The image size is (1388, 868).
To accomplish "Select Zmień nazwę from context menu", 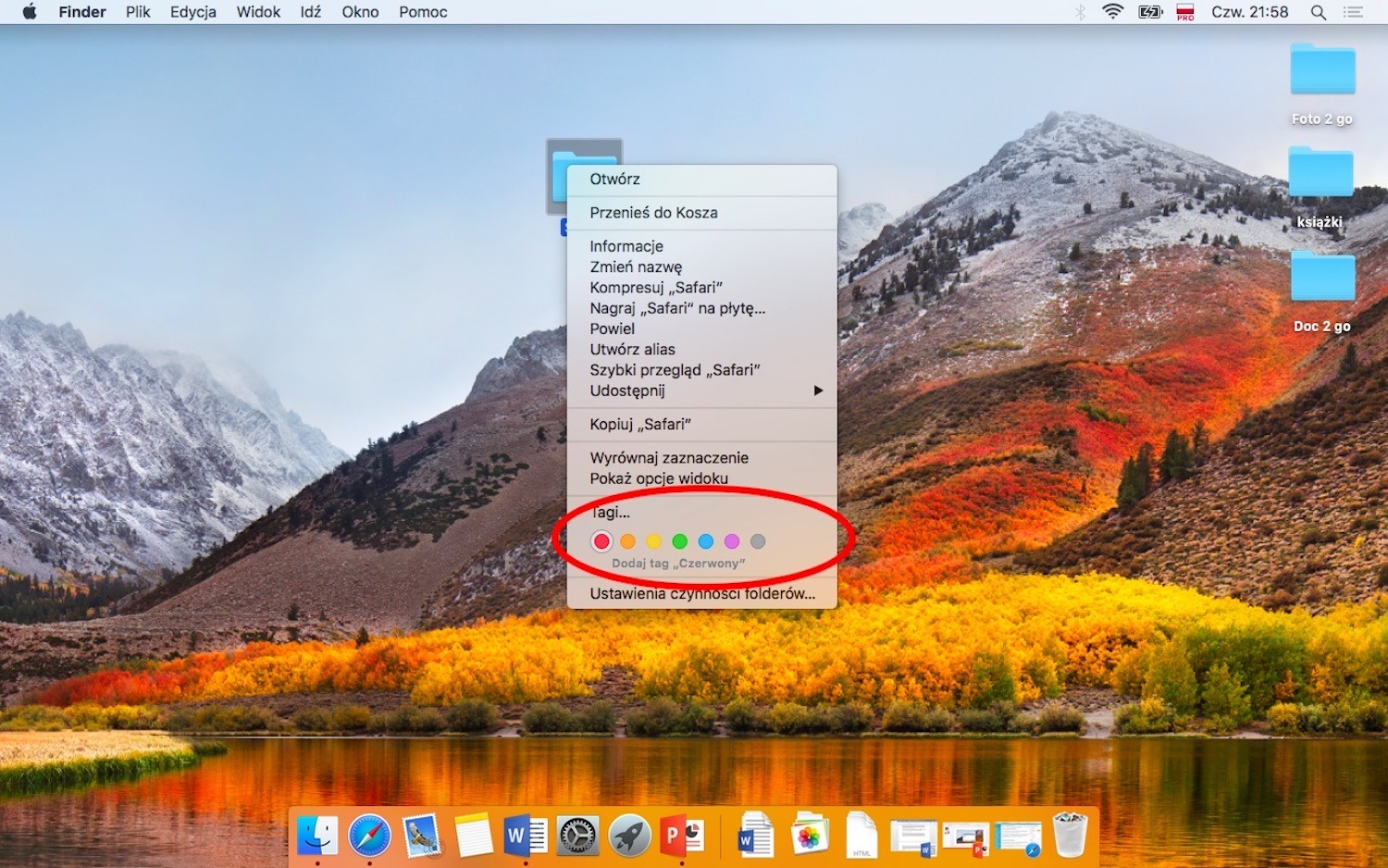I will 636,267.
